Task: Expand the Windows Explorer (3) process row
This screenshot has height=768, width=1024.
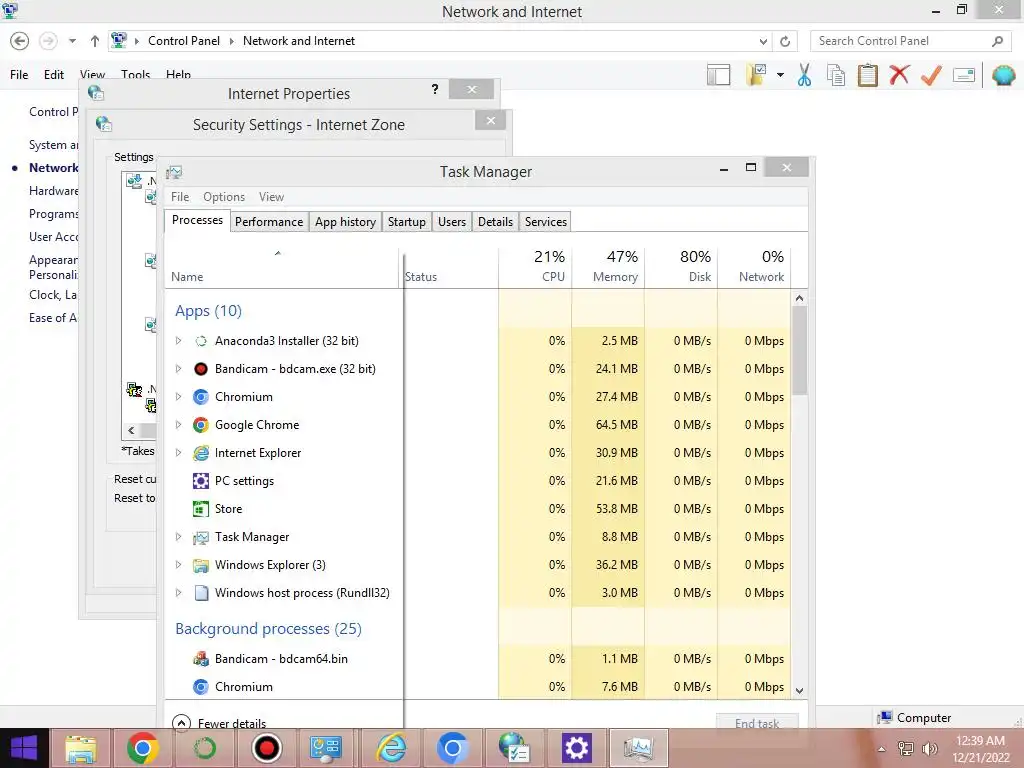Action: (178, 565)
